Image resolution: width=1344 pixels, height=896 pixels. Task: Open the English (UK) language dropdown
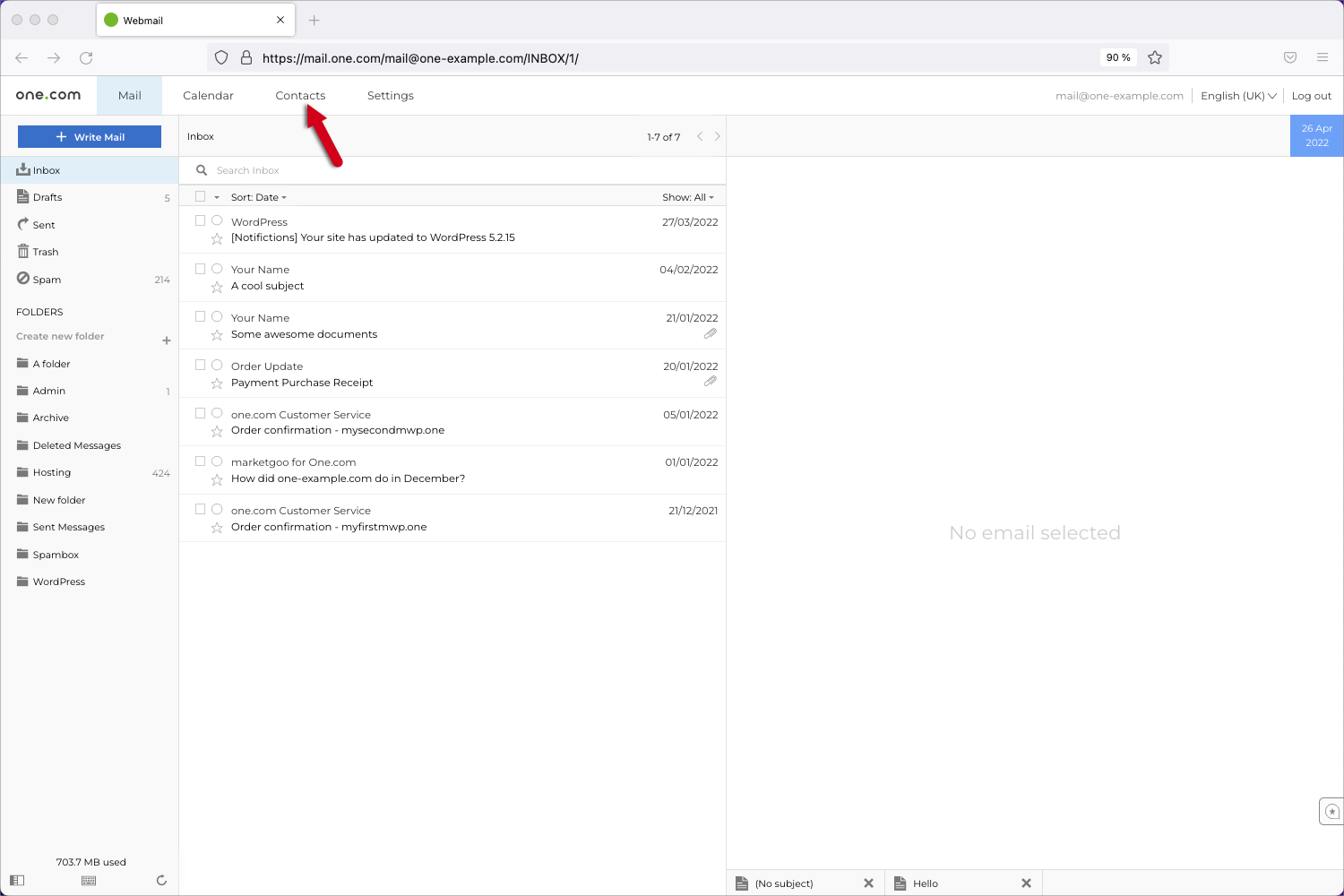click(x=1237, y=95)
